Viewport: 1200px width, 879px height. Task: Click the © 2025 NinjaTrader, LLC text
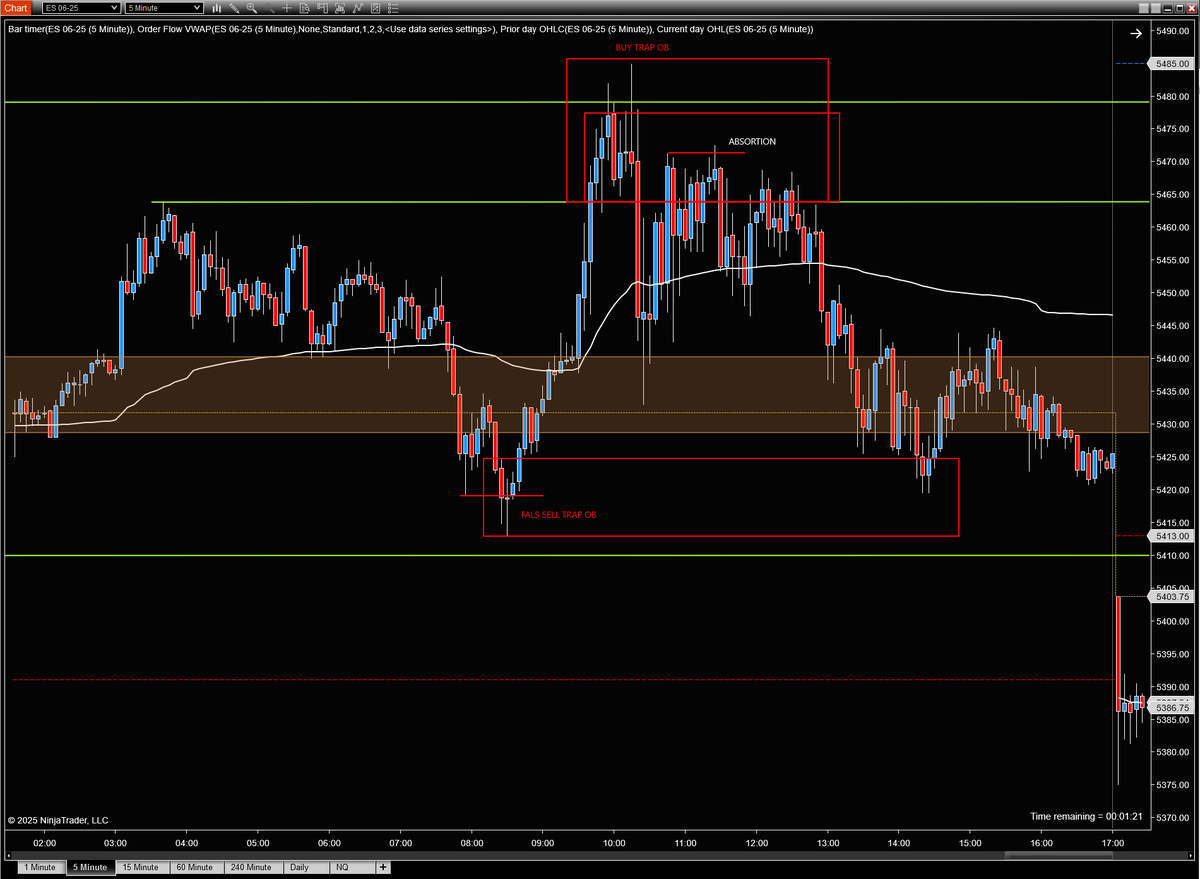pyautogui.click(x=57, y=820)
